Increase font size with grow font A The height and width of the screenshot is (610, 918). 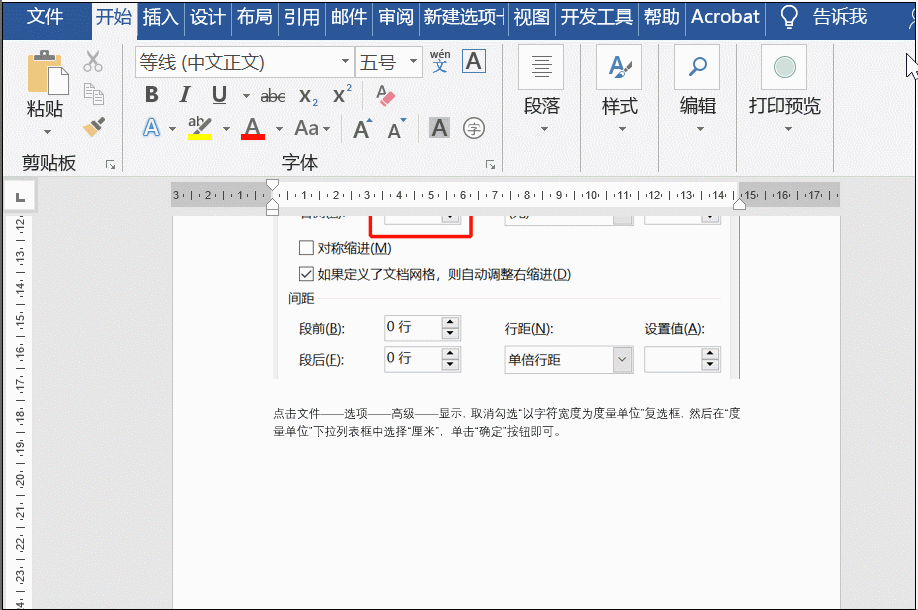(362, 128)
